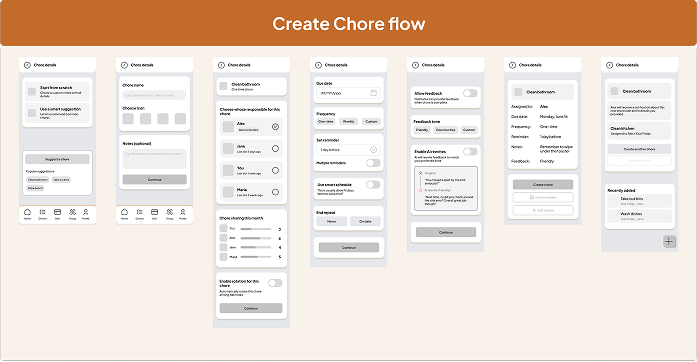Select the Maria radio button
The height and width of the screenshot is (362, 697).
(x=275, y=192)
